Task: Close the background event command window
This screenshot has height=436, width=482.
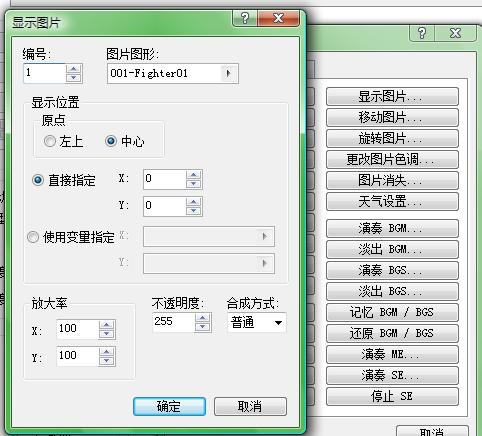Action: coord(455,33)
